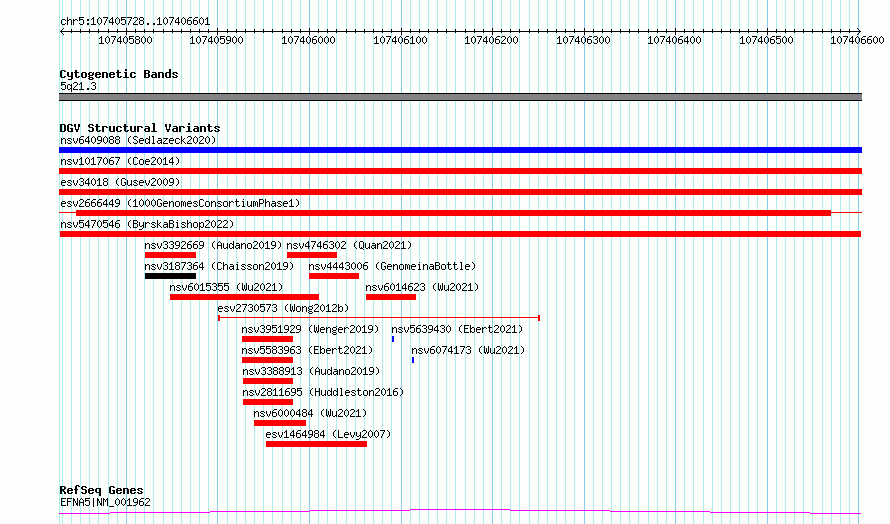Open nsv1017067 (Coe2014) variant label

click(120, 161)
